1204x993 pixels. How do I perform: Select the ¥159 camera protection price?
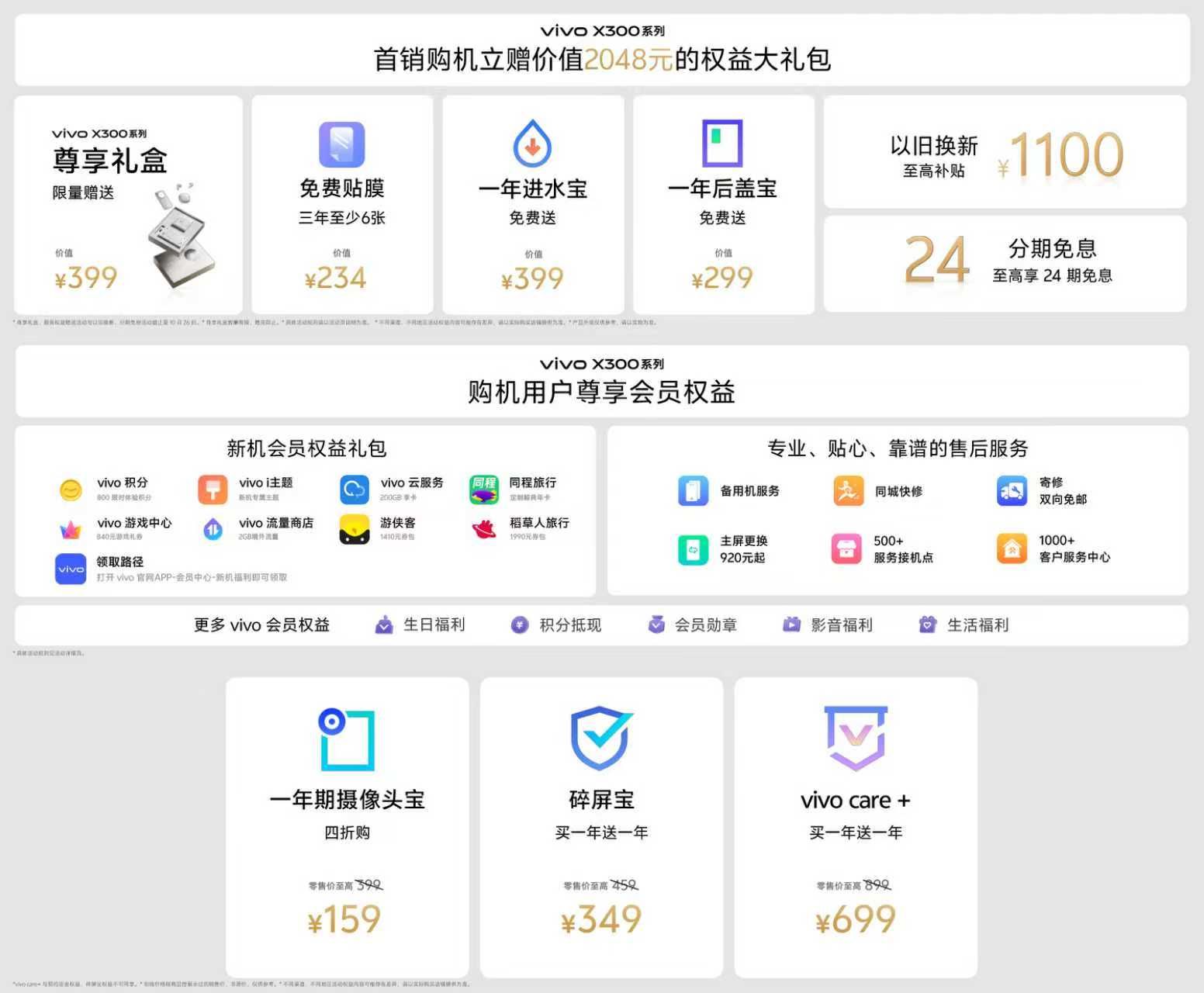[x=344, y=920]
